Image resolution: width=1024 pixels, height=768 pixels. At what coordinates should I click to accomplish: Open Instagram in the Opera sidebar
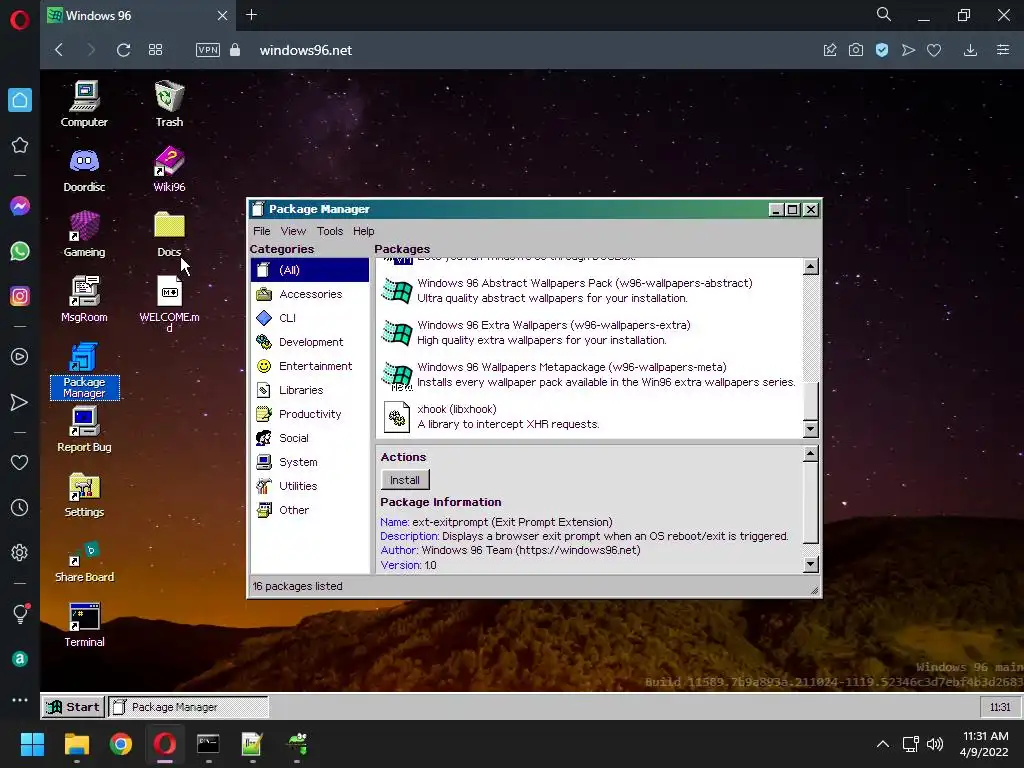point(20,296)
